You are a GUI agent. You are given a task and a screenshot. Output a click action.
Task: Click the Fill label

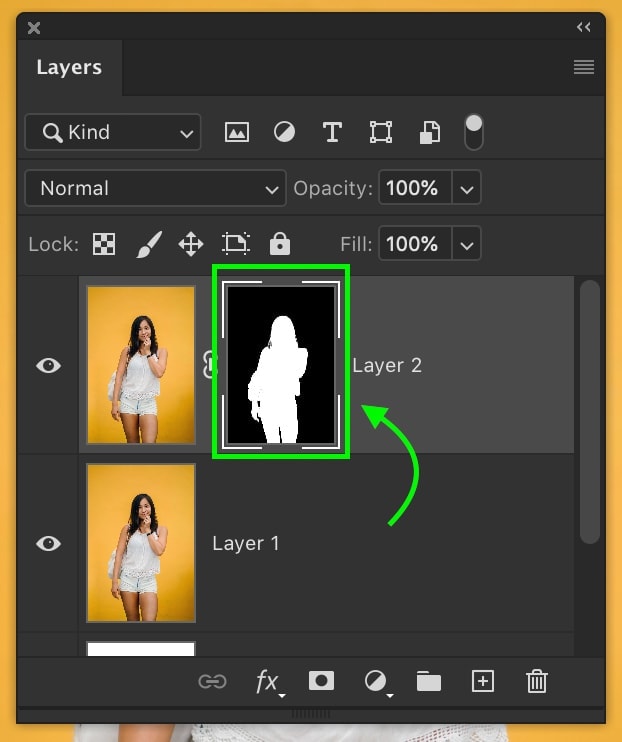click(356, 244)
